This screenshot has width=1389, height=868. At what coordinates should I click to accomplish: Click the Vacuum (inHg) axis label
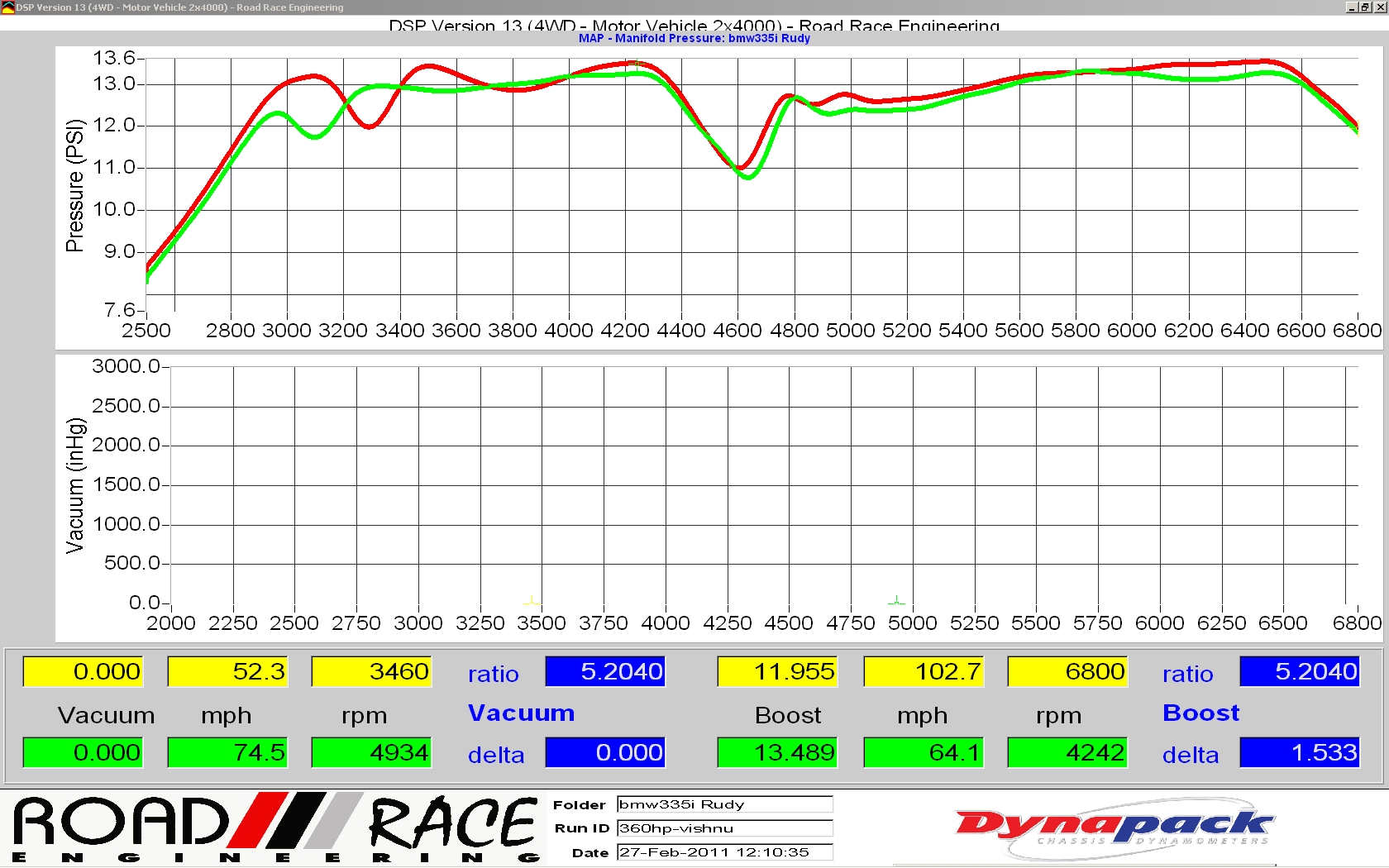point(74,485)
